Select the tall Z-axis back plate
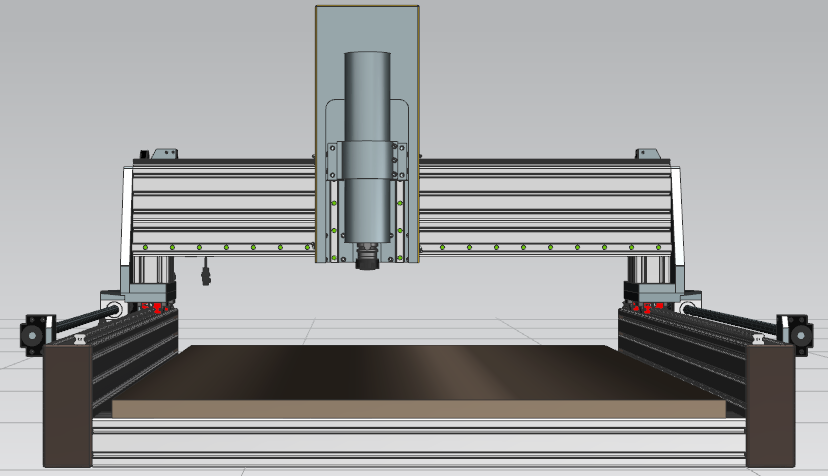 367,28
